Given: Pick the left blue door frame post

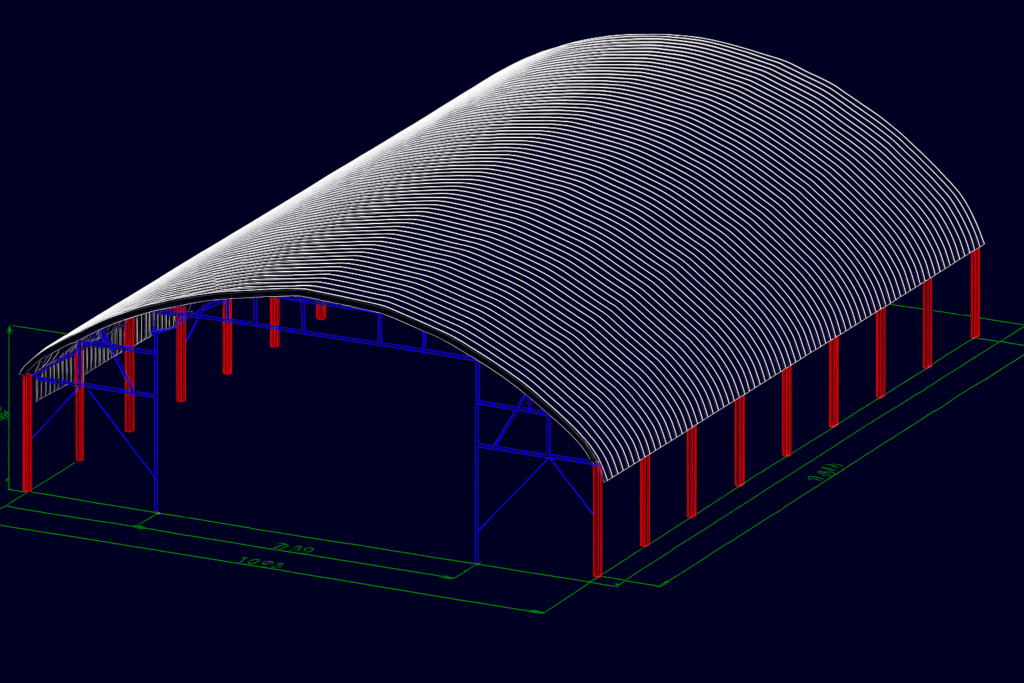Looking at the screenshot, I should (x=156, y=420).
